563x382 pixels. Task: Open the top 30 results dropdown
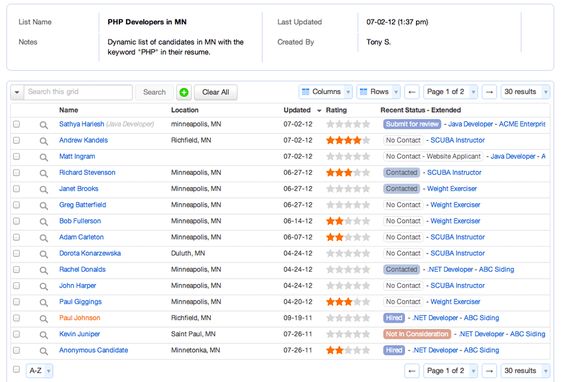pos(525,92)
